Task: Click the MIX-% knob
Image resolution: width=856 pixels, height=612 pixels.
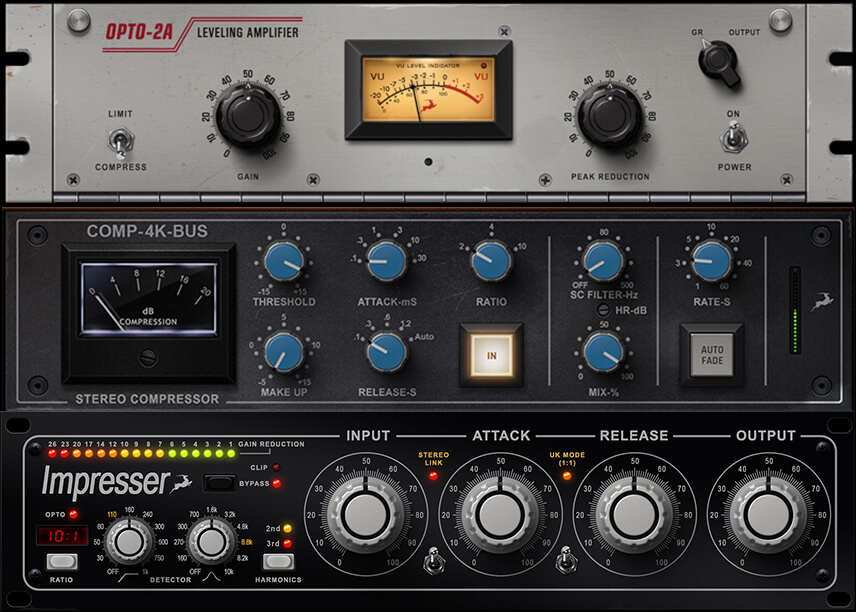Action: pos(604,352)
